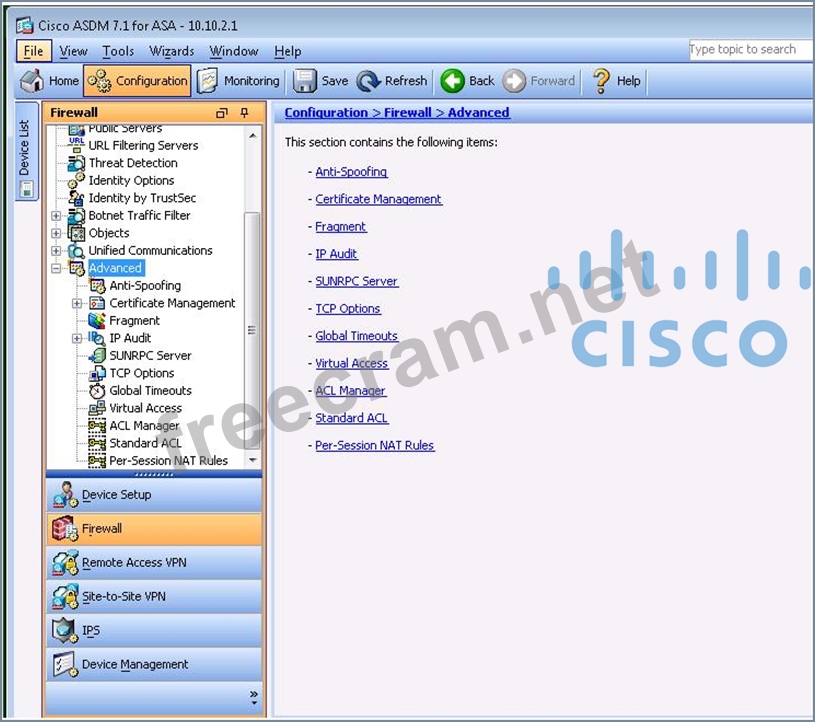Viewport: 815px width, 722px height.
Task: Select Global Timeouts tree item
Action: [150, 391]
